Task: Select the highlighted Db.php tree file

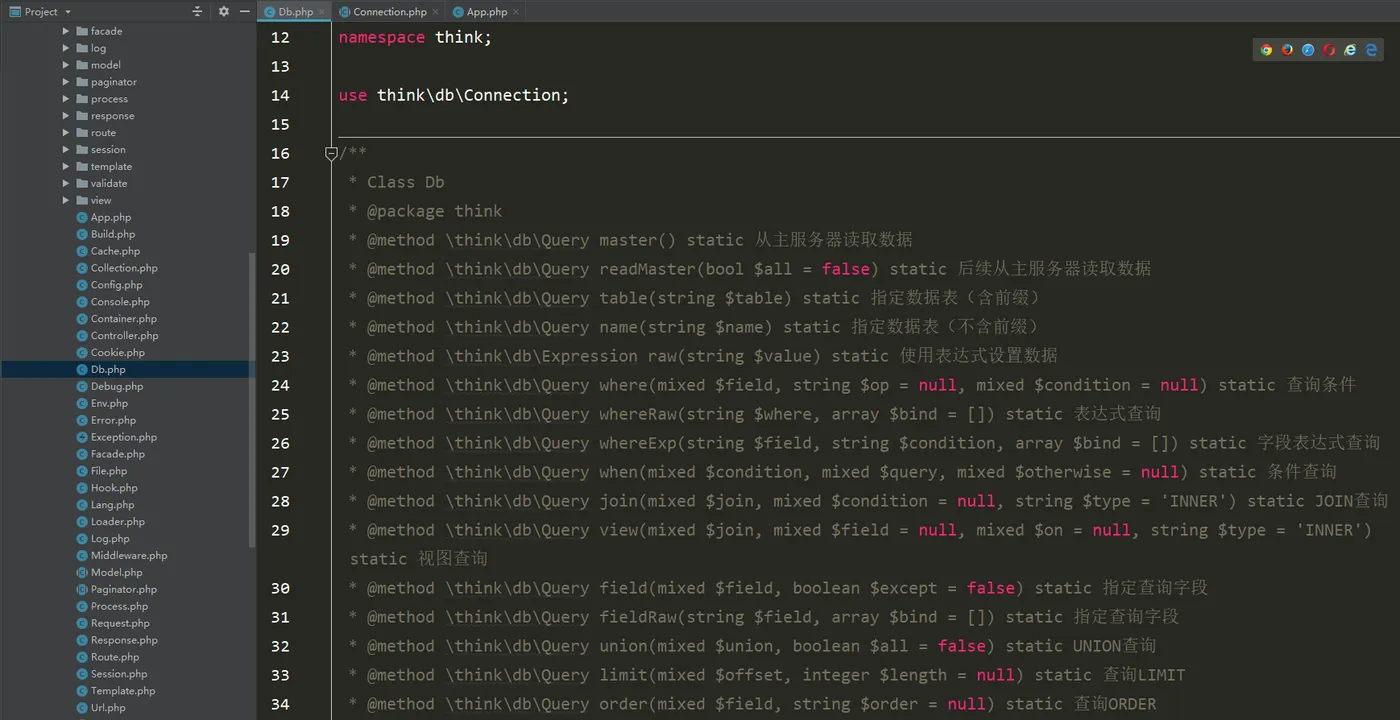Action: click(127, 369)
